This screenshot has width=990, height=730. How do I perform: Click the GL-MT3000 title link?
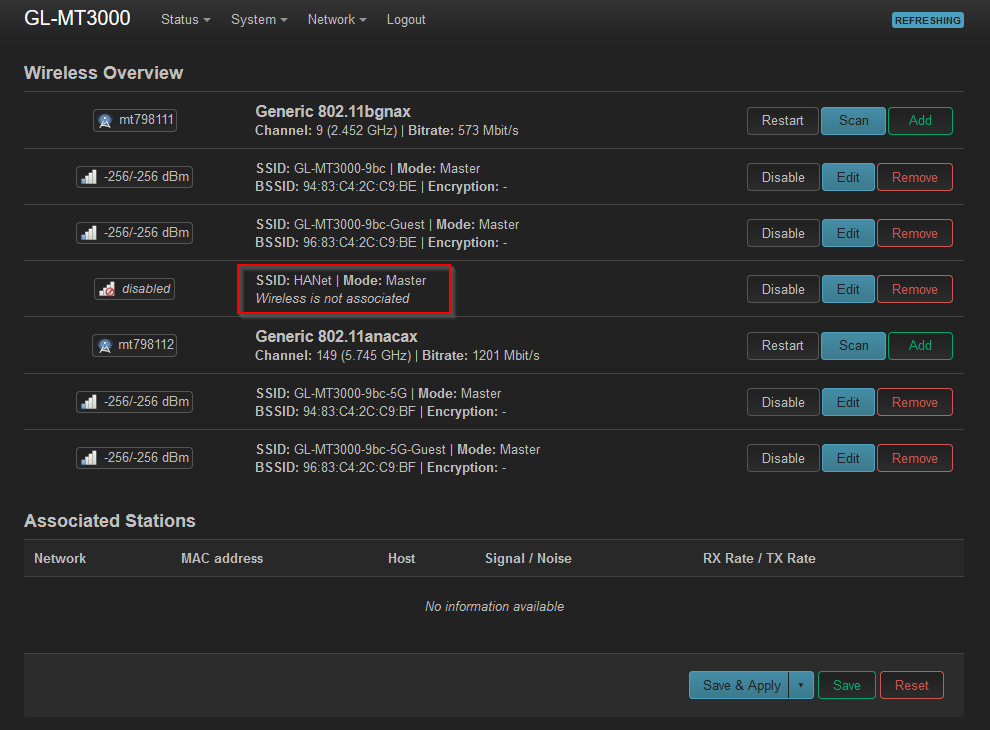tap(77, 19)
